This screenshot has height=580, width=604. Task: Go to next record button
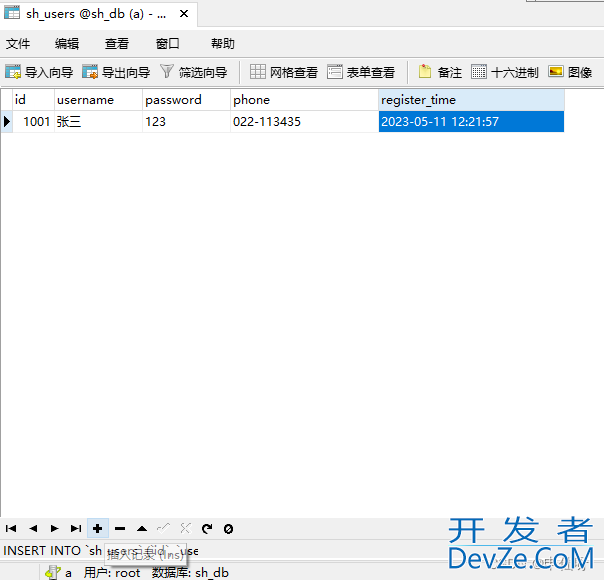pyautogui.click(x=54, y=528)
